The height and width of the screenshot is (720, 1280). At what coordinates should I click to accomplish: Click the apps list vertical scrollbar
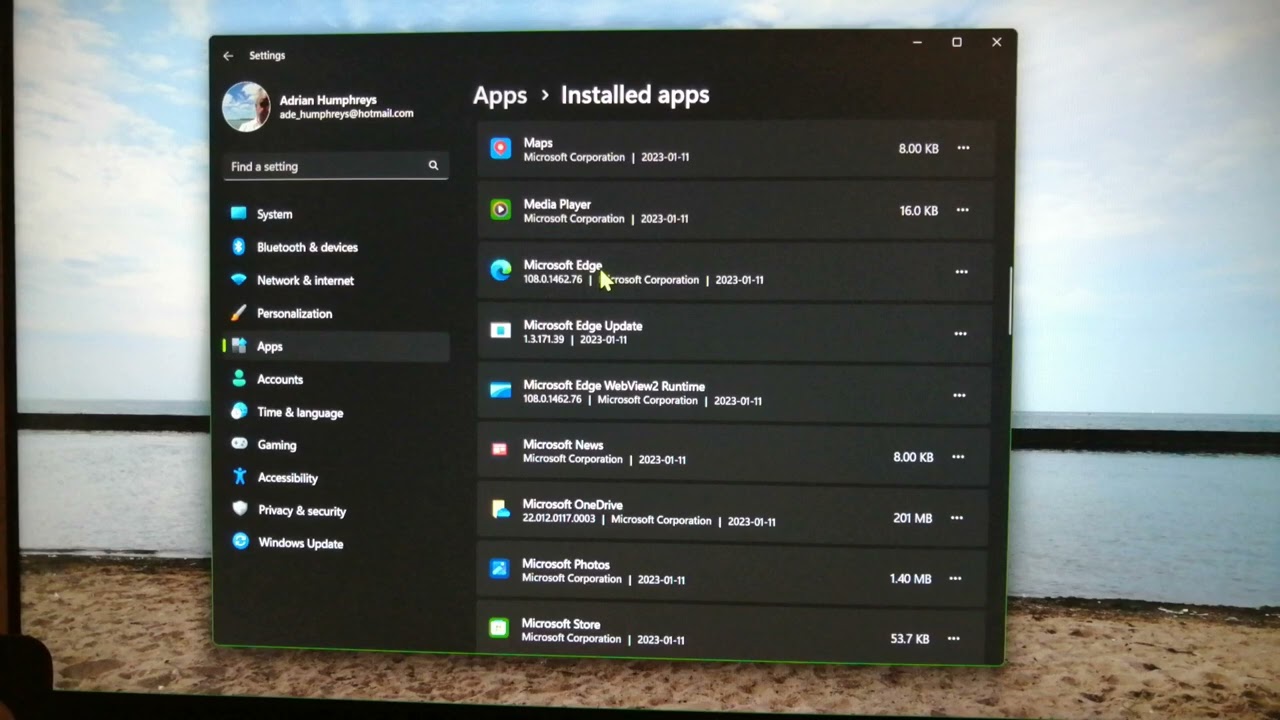(1010, 301)
